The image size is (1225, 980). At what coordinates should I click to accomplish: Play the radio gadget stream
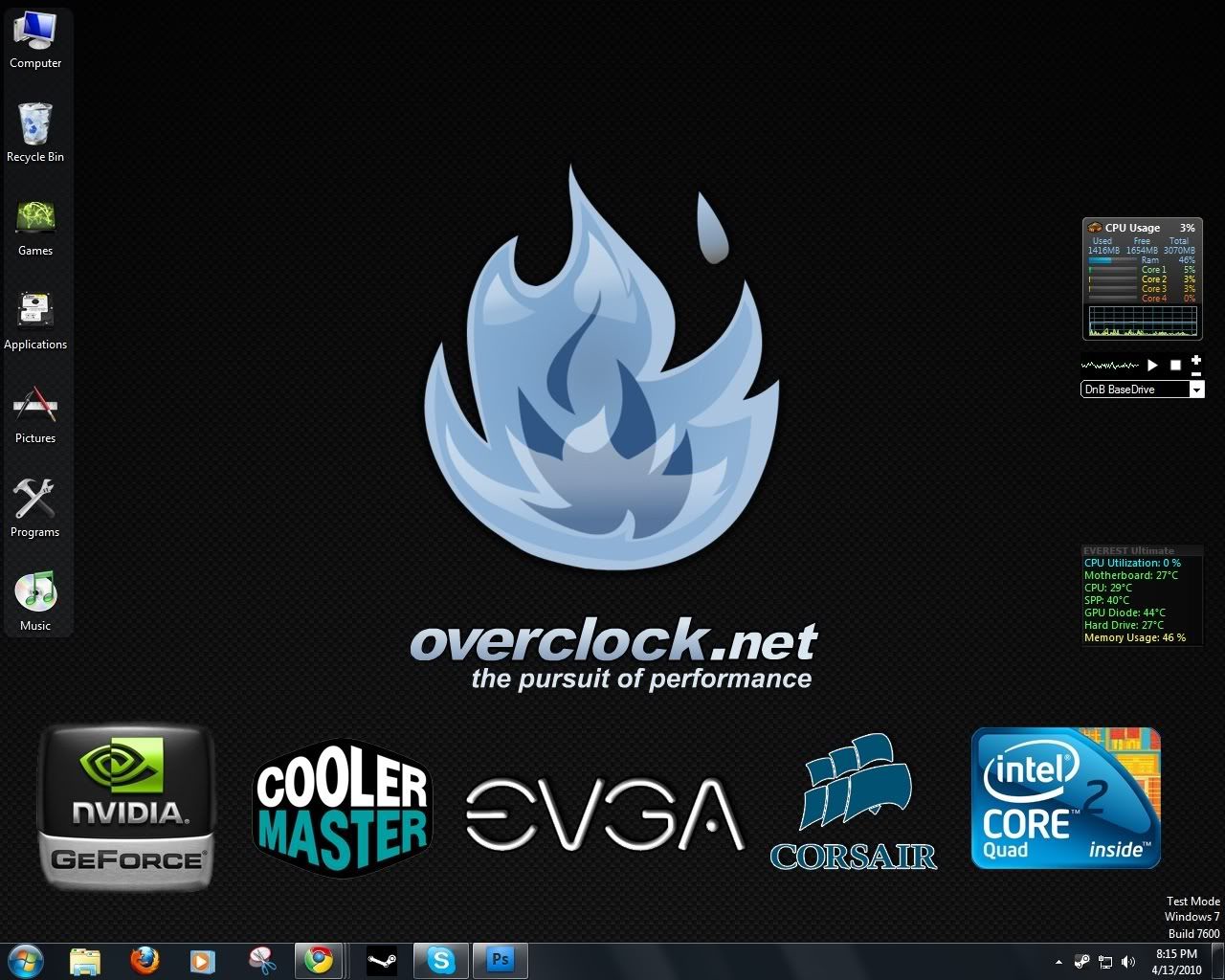pyautogui.click(x=1152, y=365)
